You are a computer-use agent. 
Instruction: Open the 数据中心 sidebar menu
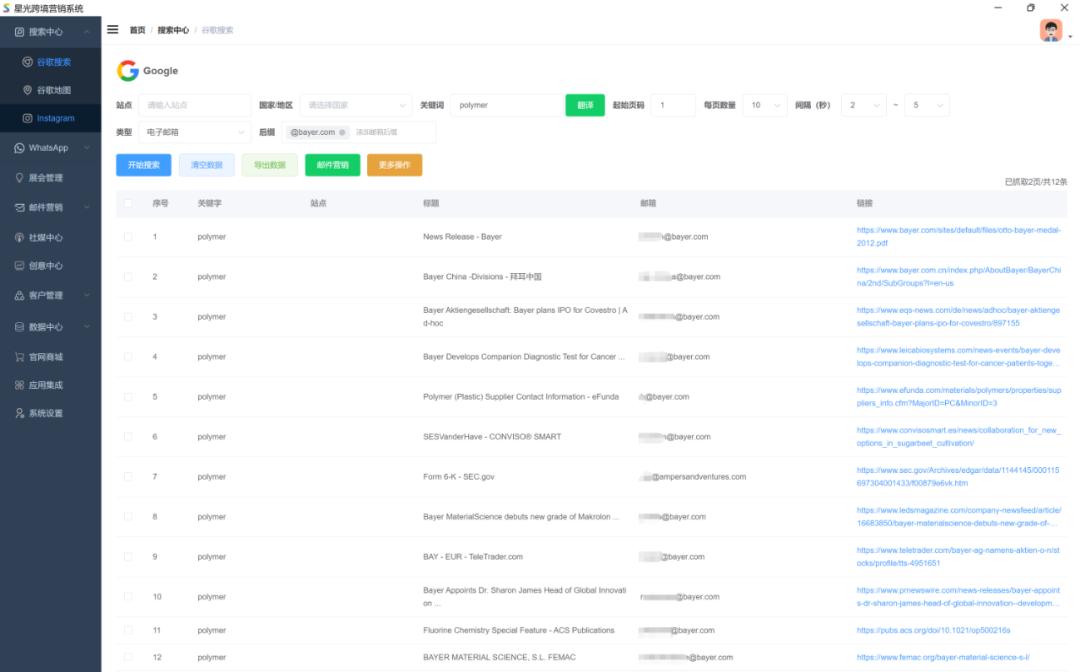tap(50, 327)
